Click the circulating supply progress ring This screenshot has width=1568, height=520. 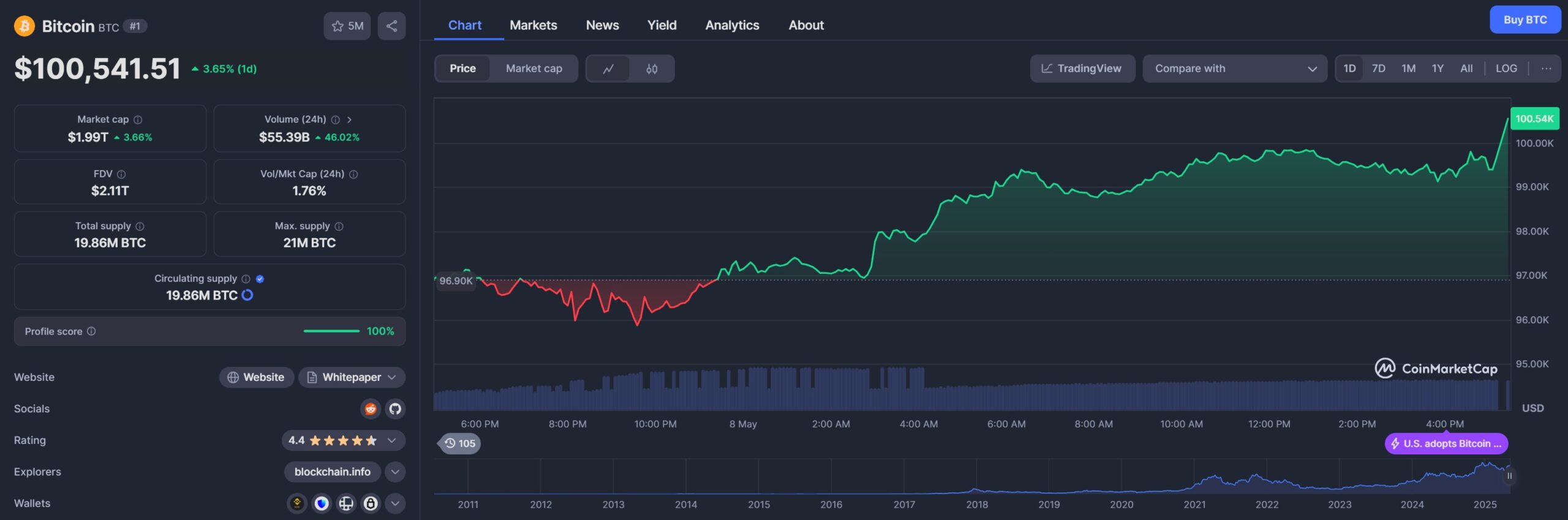point(247,295)
